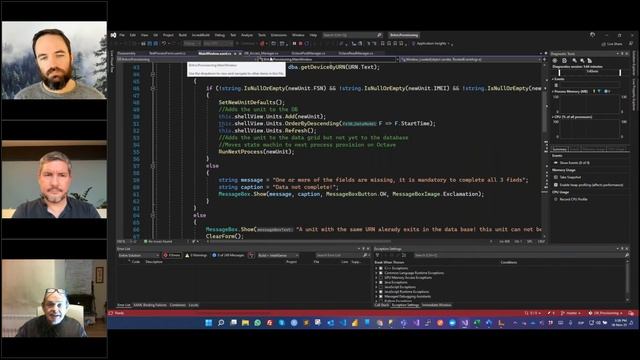This screenshot has height=360, width=640.
Task: Click Diagnostic Tools zoom in icon
Action: point(574,60)
